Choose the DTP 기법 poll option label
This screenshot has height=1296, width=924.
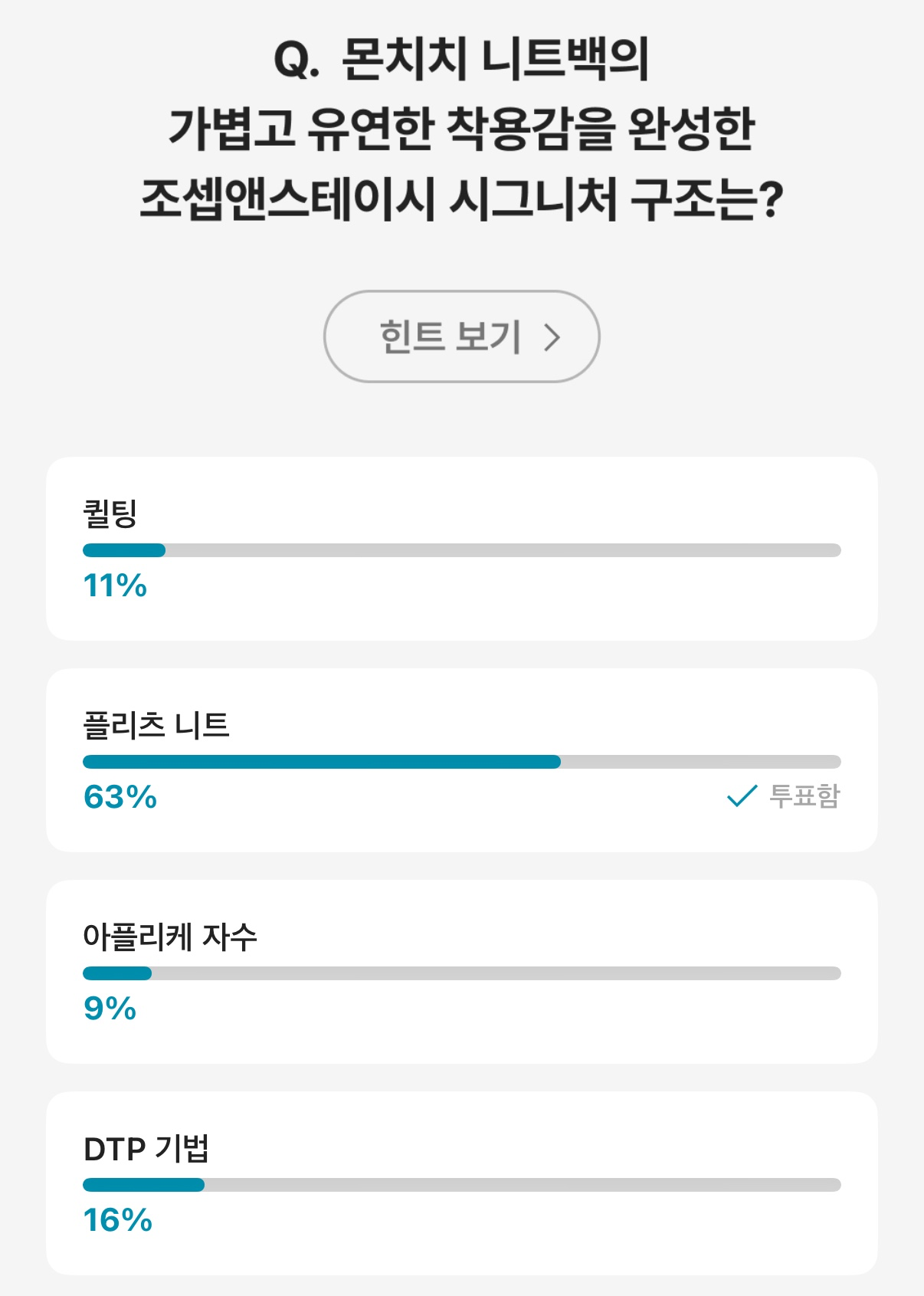(146, 1149)
